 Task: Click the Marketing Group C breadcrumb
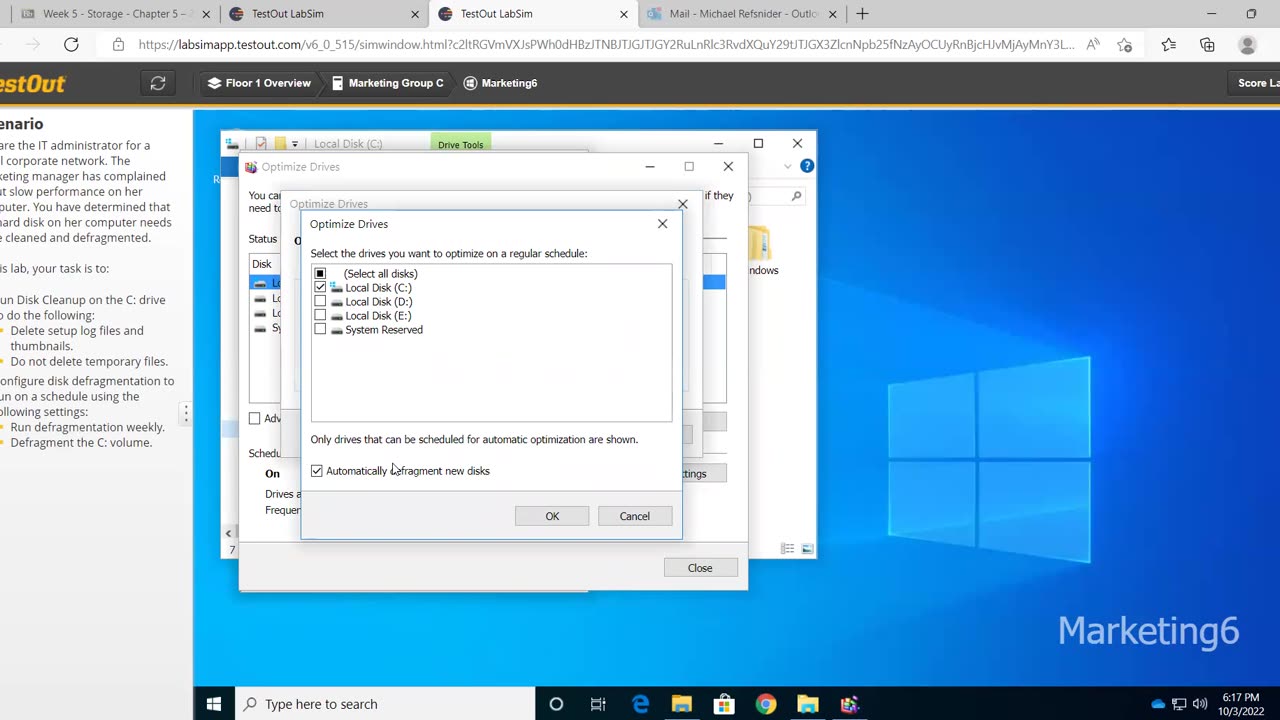point(387,83)
